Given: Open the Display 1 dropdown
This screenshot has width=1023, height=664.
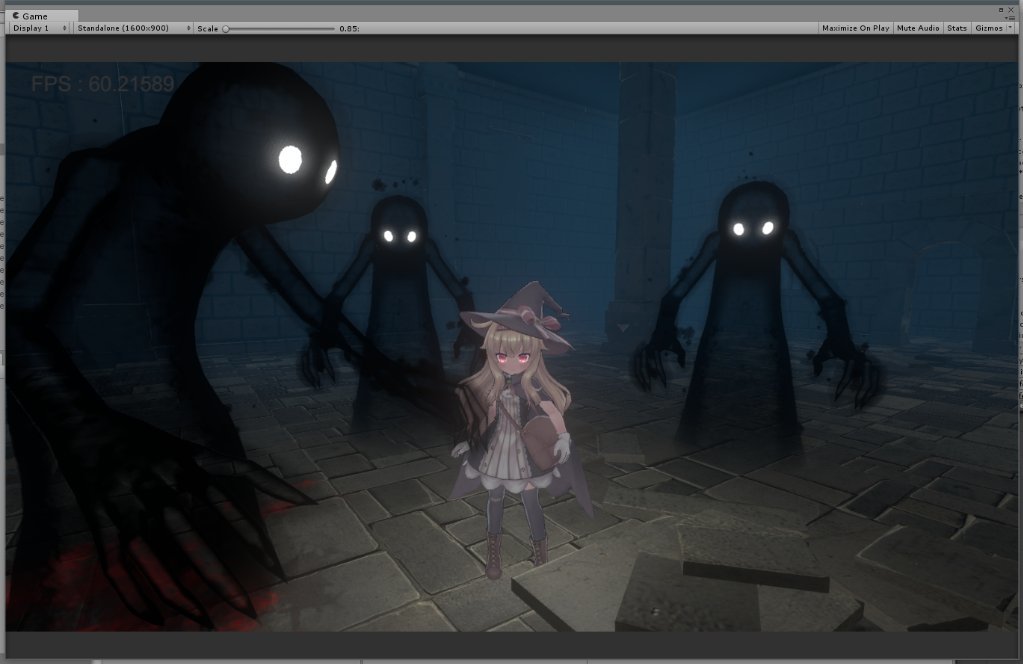Looking at the screenshot, I should [39, 28].
